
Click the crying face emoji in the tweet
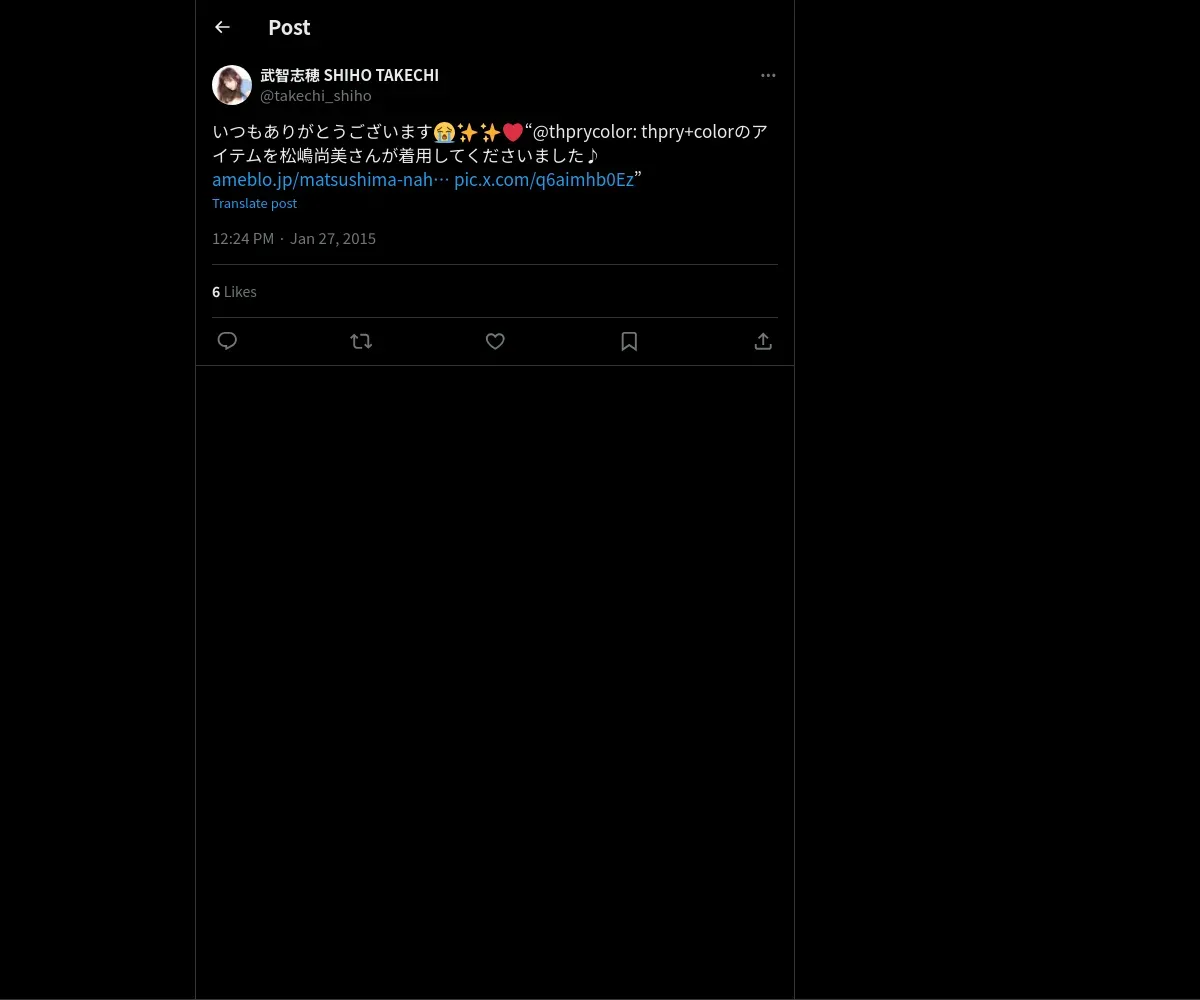[444, 132]
